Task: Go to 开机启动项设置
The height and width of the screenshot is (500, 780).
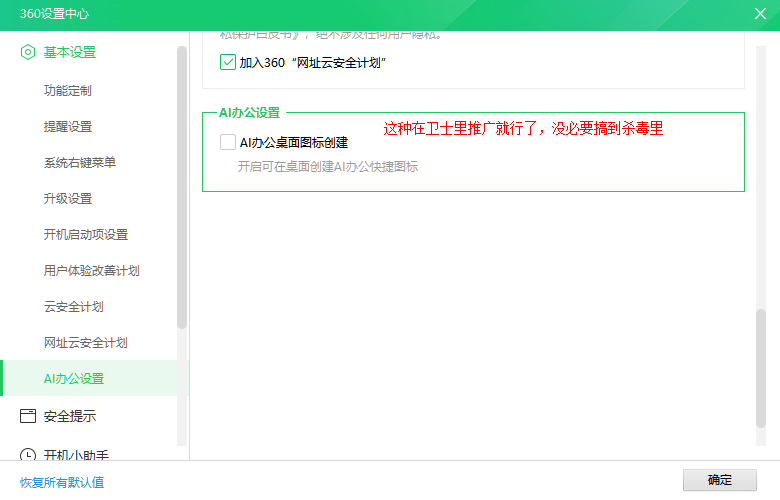Action: 86,234
